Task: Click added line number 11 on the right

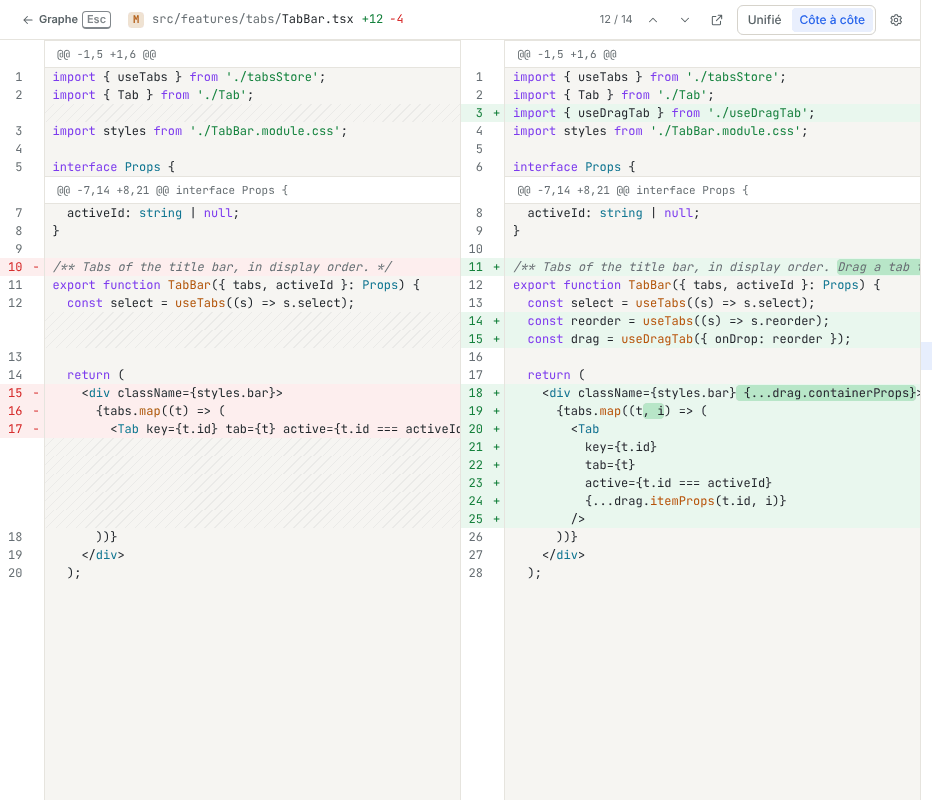Action: pyautogui.click(x=476, y=267)
